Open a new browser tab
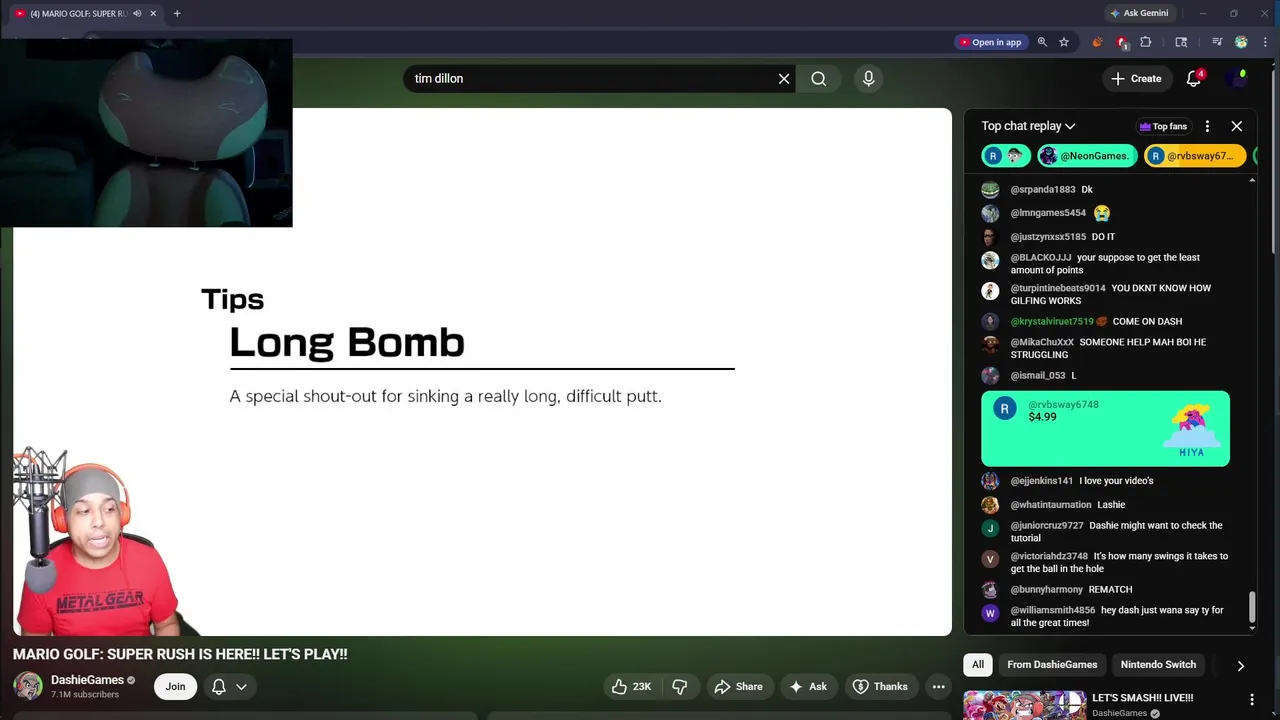The image size is (1280, 720). (177, 13)
